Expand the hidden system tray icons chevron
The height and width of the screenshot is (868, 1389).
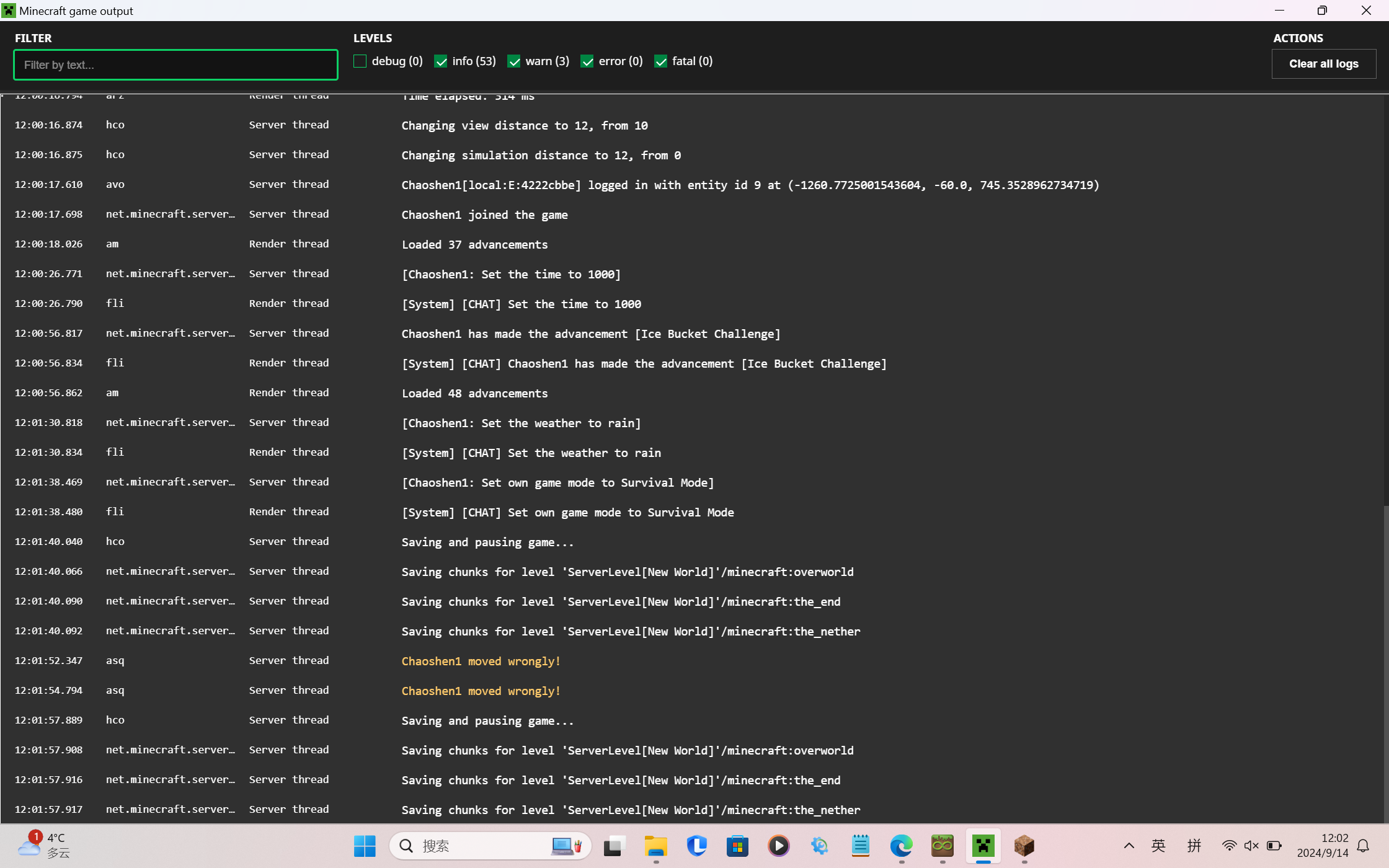1129,846
